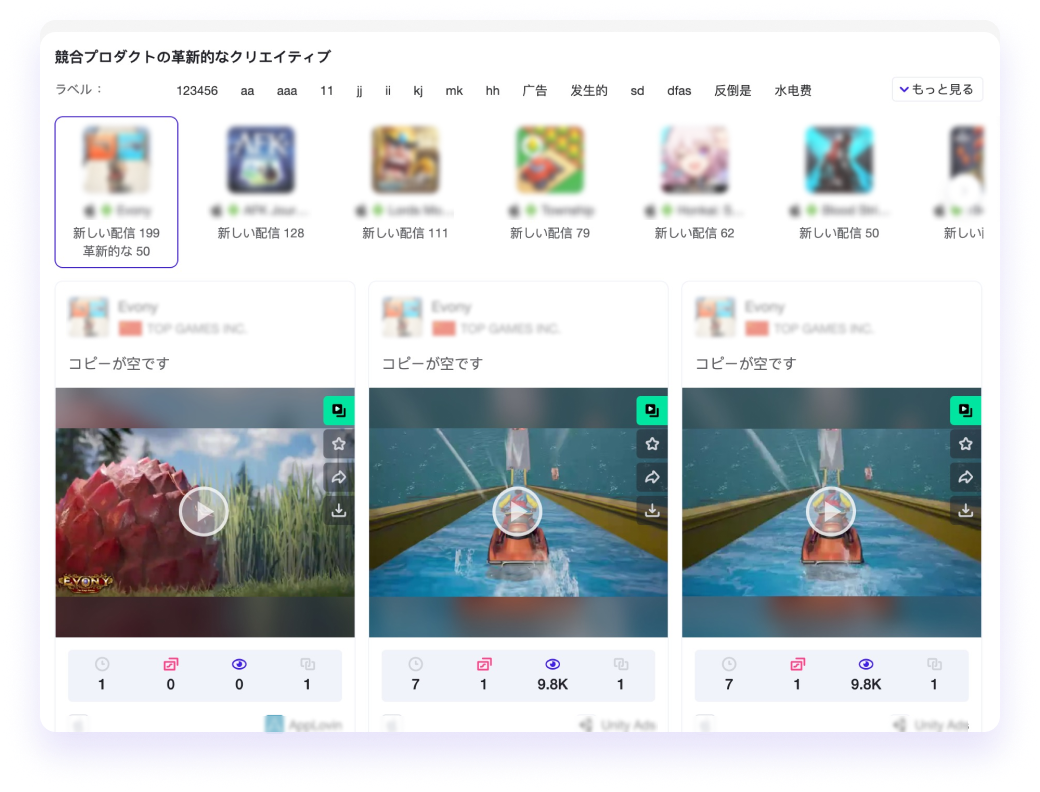The image size is (1040, 792).
Task: Click the share arrow icon on the first video
Action: pos(339,478)
